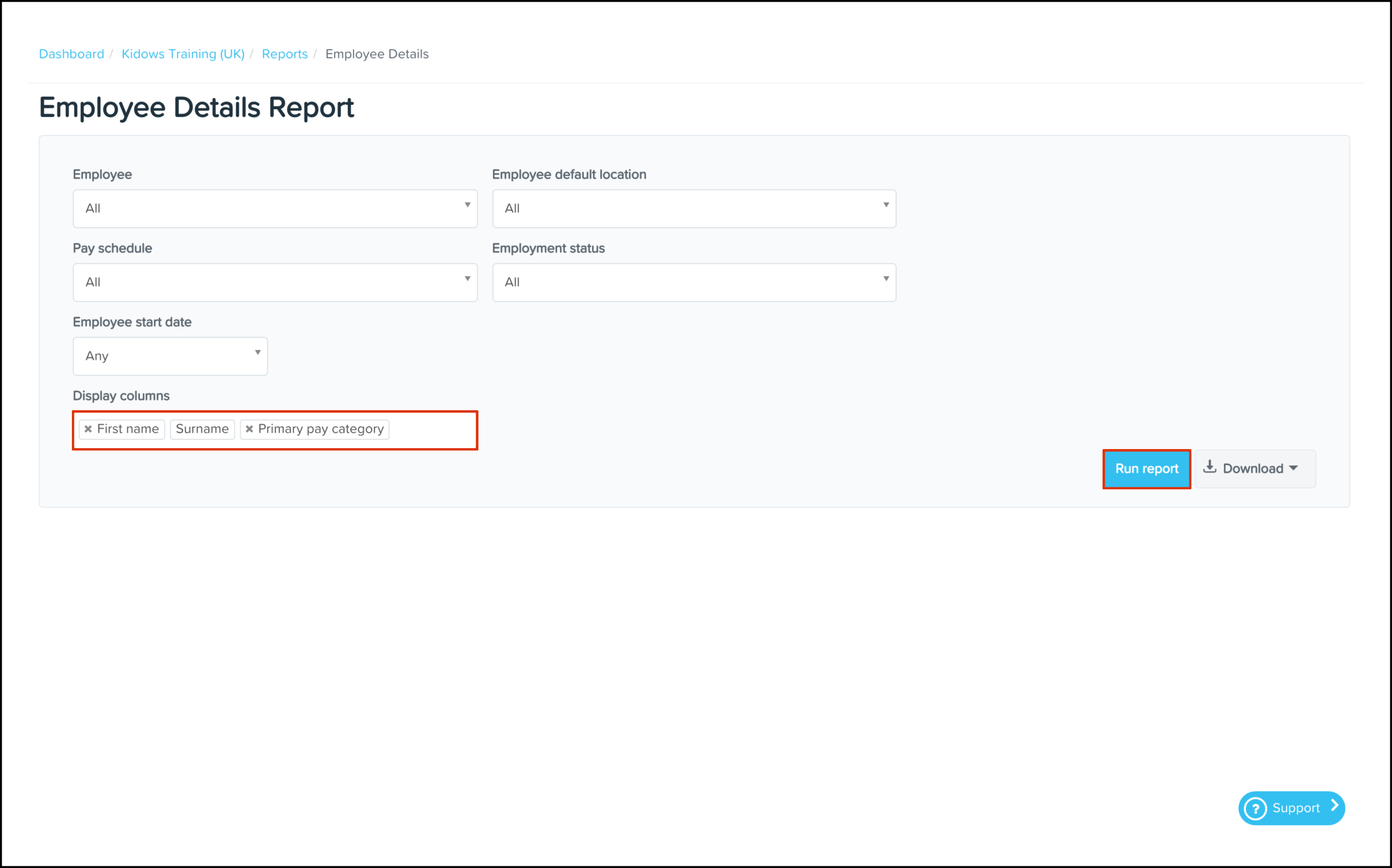
Task: Click the Run report button
Action: click(x=1146, y=469)
